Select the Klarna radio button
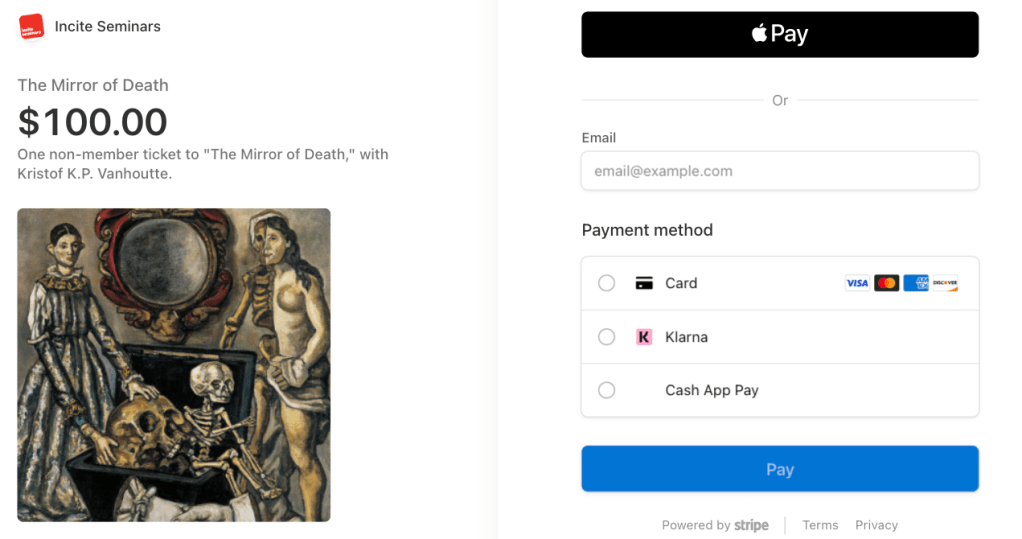Image resolution: width=1022 pixels, height=539 pixels. (x=607, y=337)
